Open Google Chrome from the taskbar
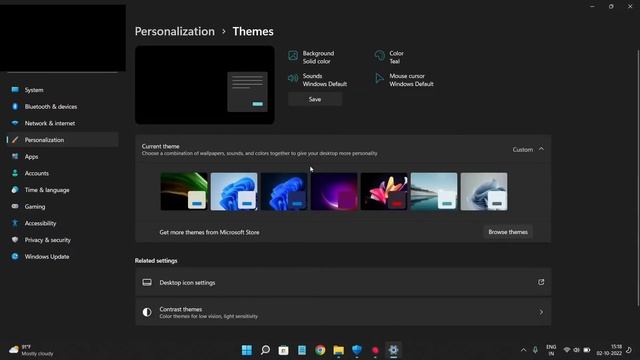 click(x=320, y=350)
